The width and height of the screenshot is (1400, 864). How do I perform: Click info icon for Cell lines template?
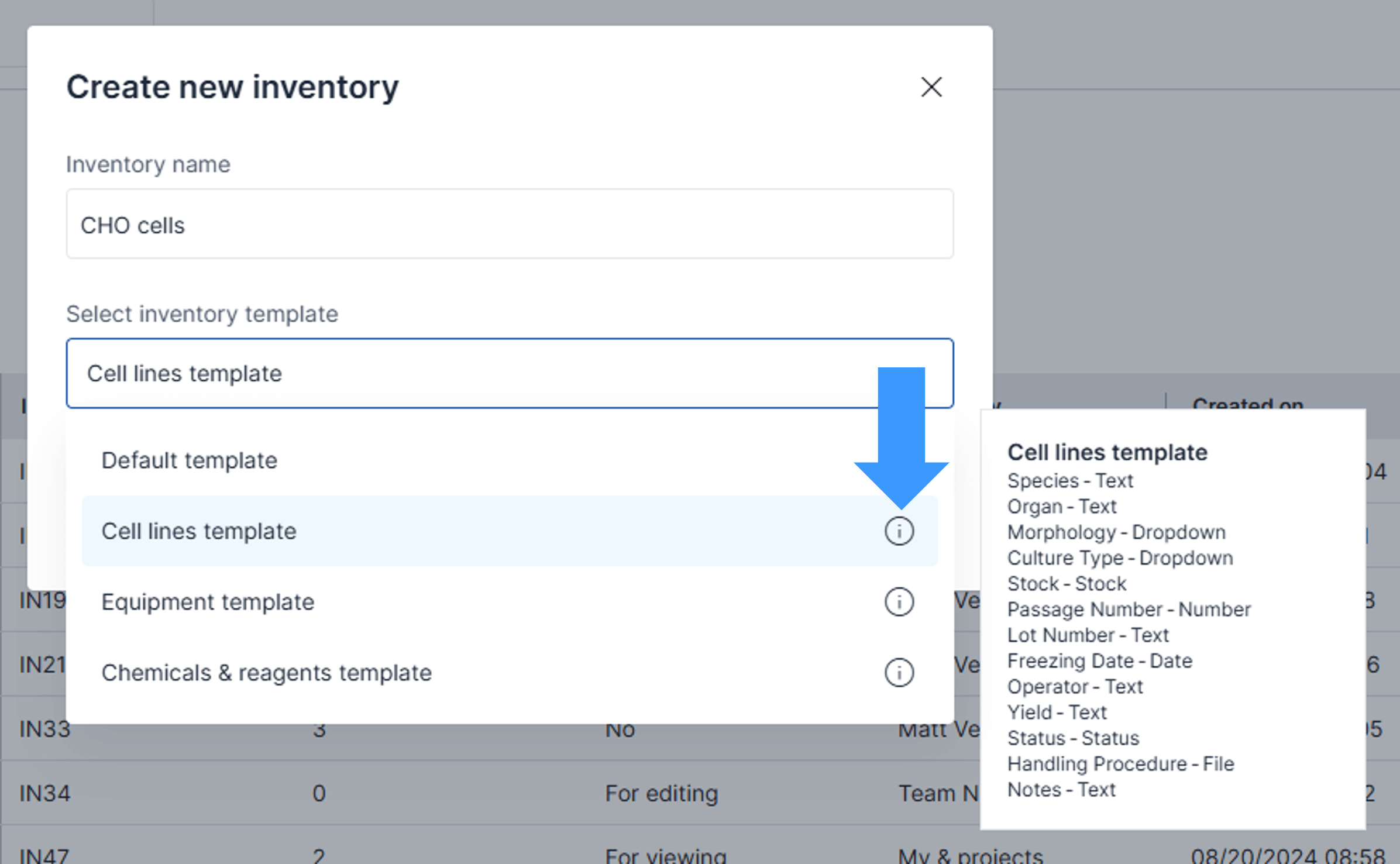(x=899, y=531)
